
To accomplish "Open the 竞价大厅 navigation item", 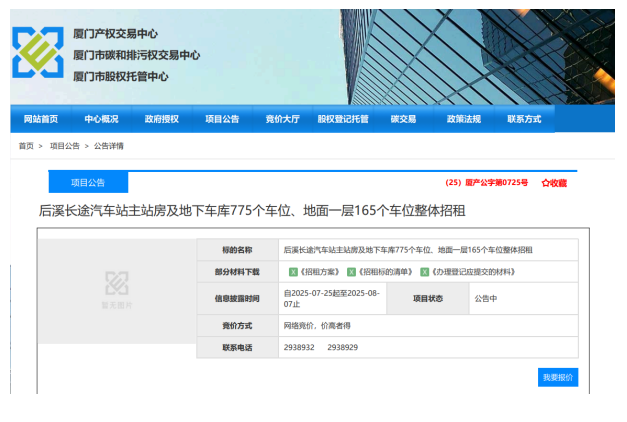I will click(x=282, y=119).
